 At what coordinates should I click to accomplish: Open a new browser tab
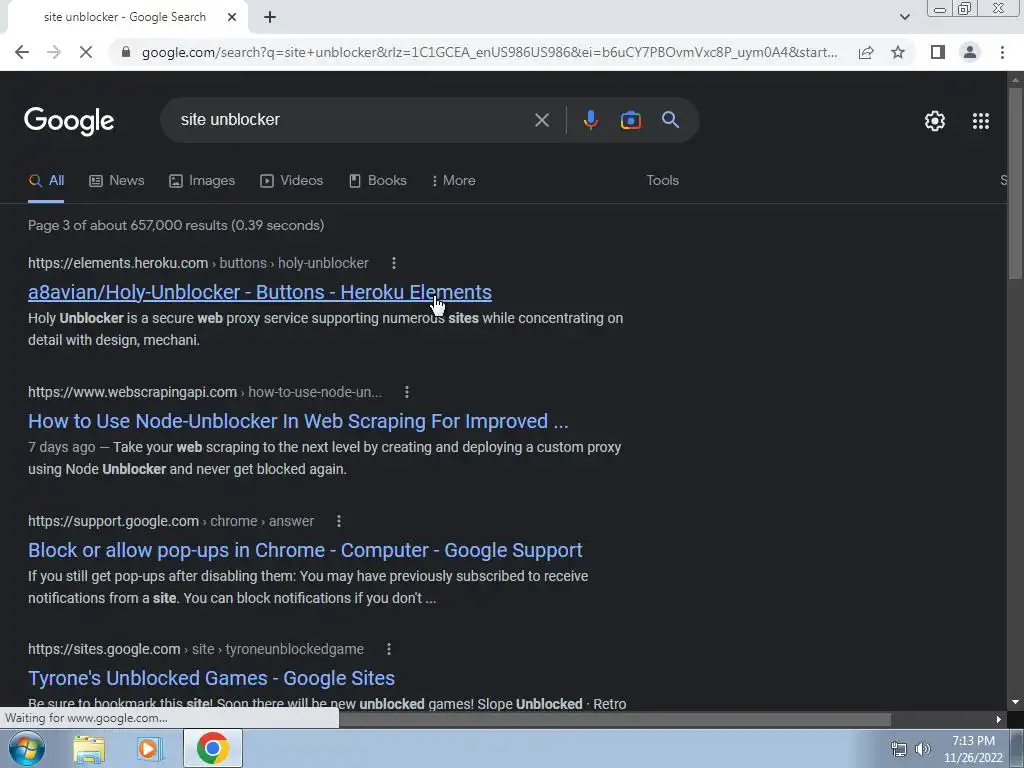(x=270, y=17)
